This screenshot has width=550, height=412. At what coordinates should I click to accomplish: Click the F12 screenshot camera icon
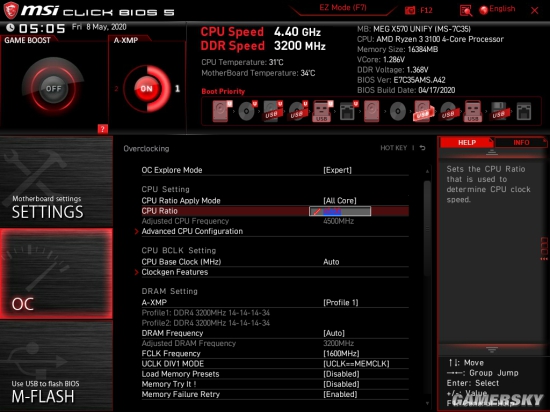410,10
